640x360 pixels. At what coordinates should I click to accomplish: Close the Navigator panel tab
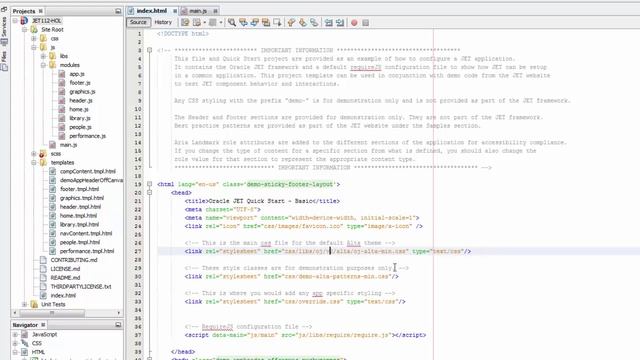[43, 325]
